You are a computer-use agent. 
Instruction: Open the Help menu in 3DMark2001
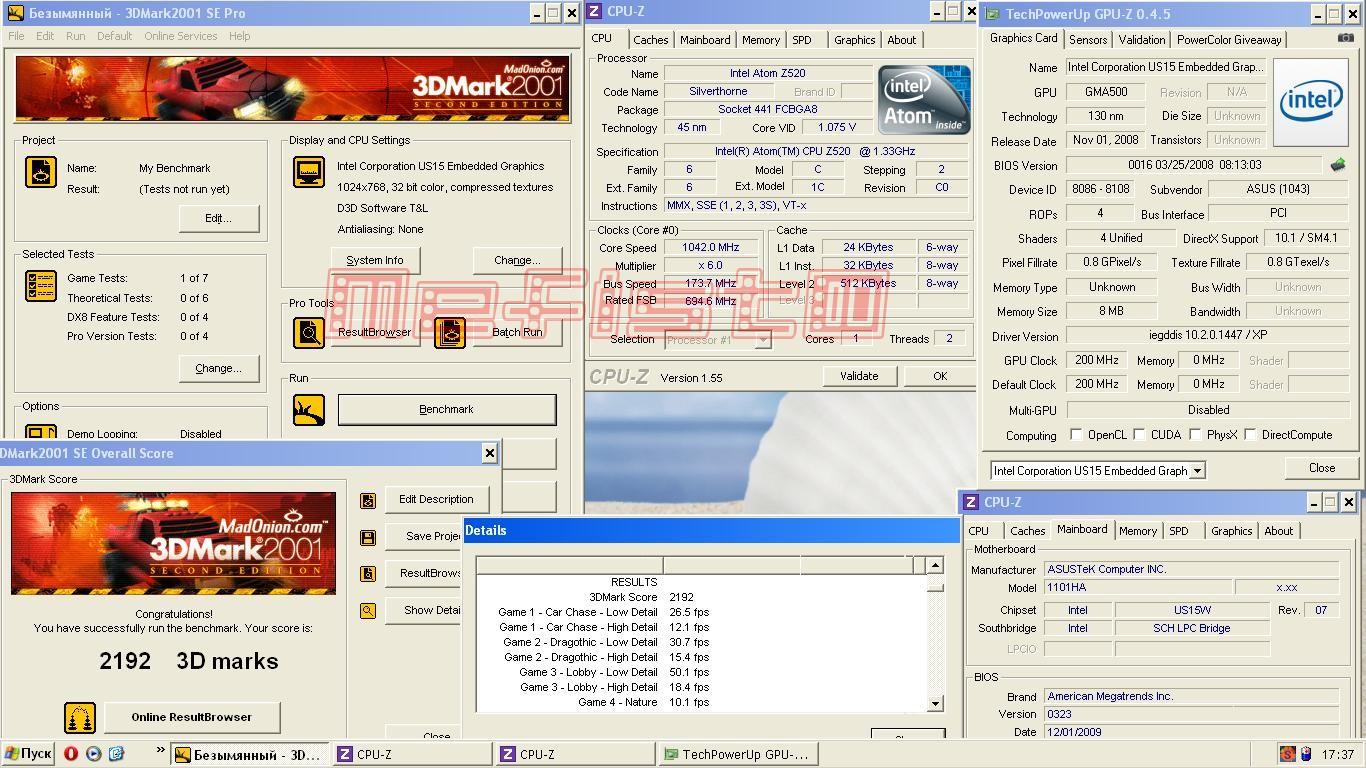pyautogui.click(x=239, y=36)
